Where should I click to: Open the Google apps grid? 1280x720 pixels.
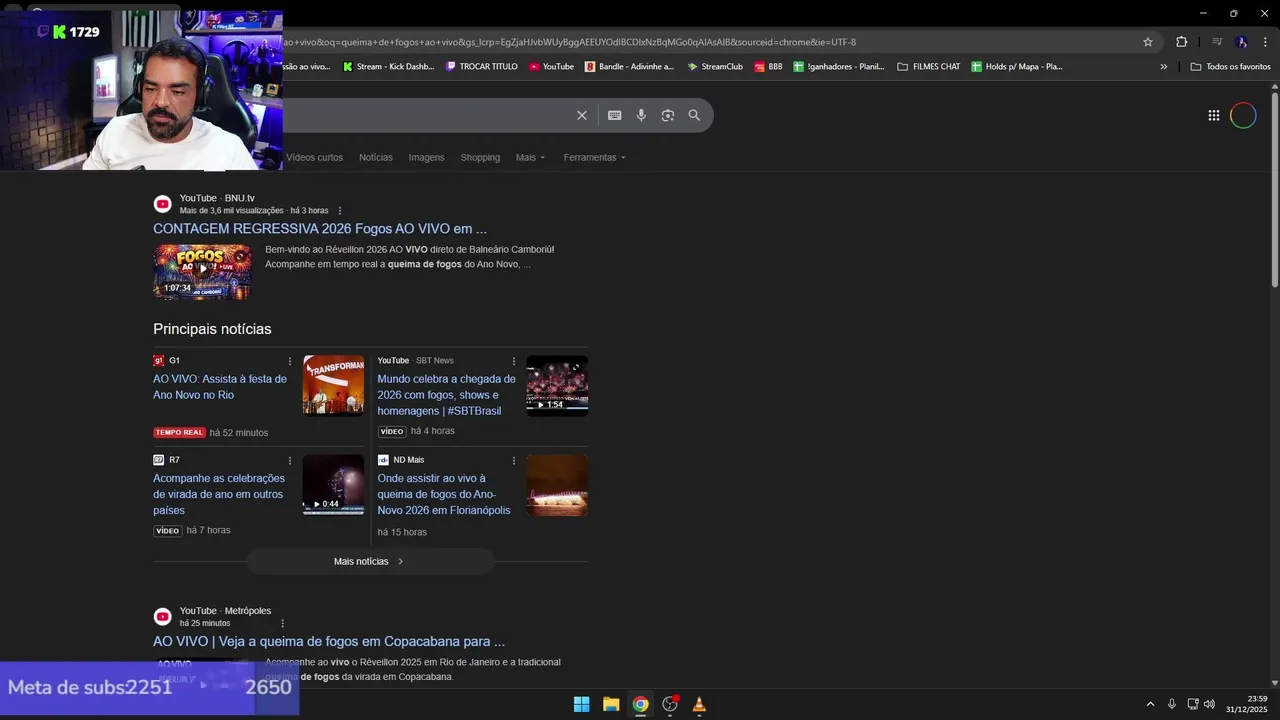tap(1214, 115)
